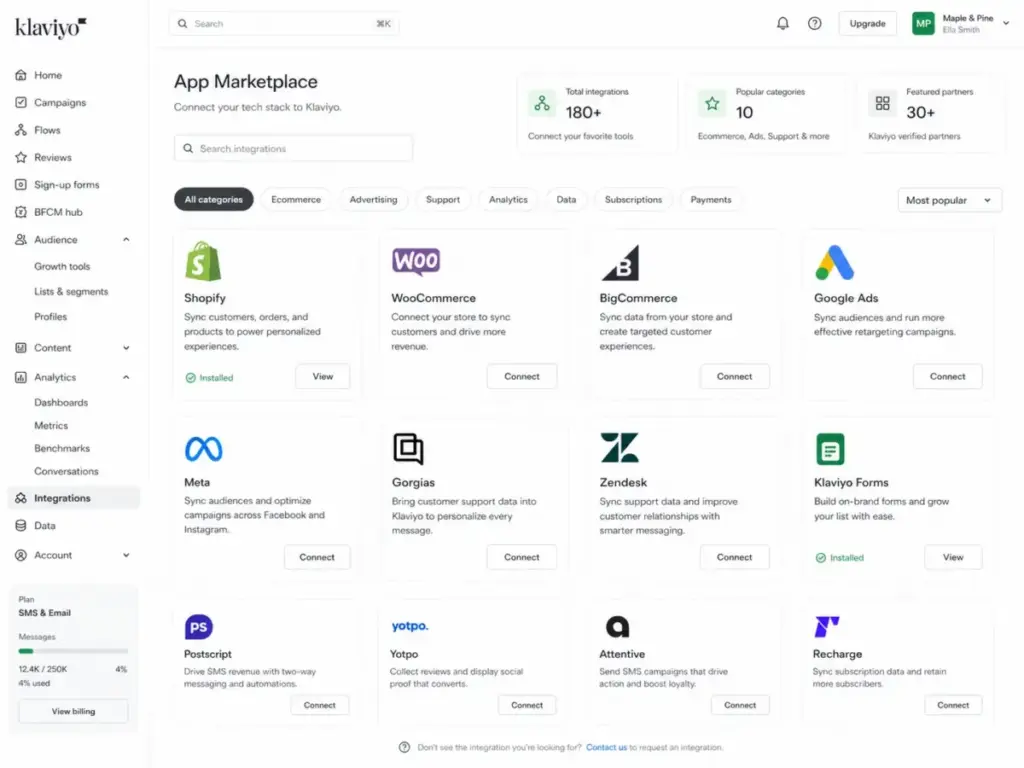Filter by Subscriptions category
The width and height of the screenshot is (1024, 768).
click(x=633, y=200)
